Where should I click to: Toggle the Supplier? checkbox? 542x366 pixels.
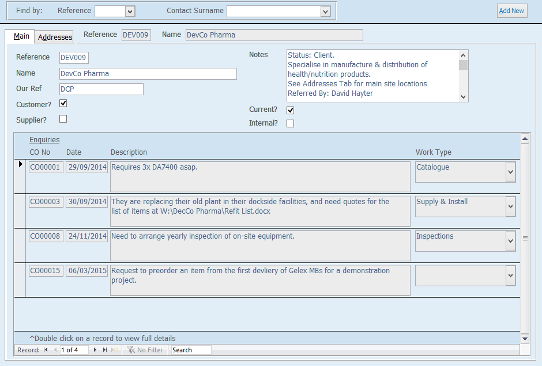[63, 119]
